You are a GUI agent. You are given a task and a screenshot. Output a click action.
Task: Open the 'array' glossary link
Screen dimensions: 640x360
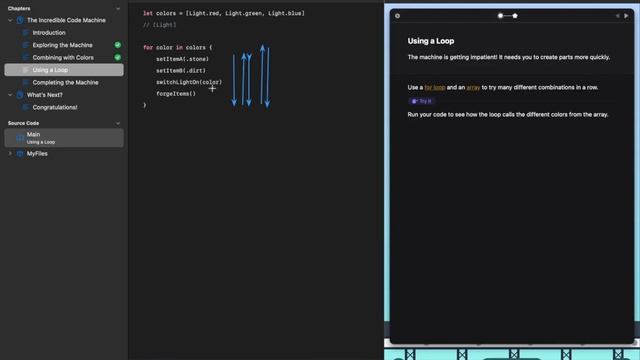click(x=473, y=87)
